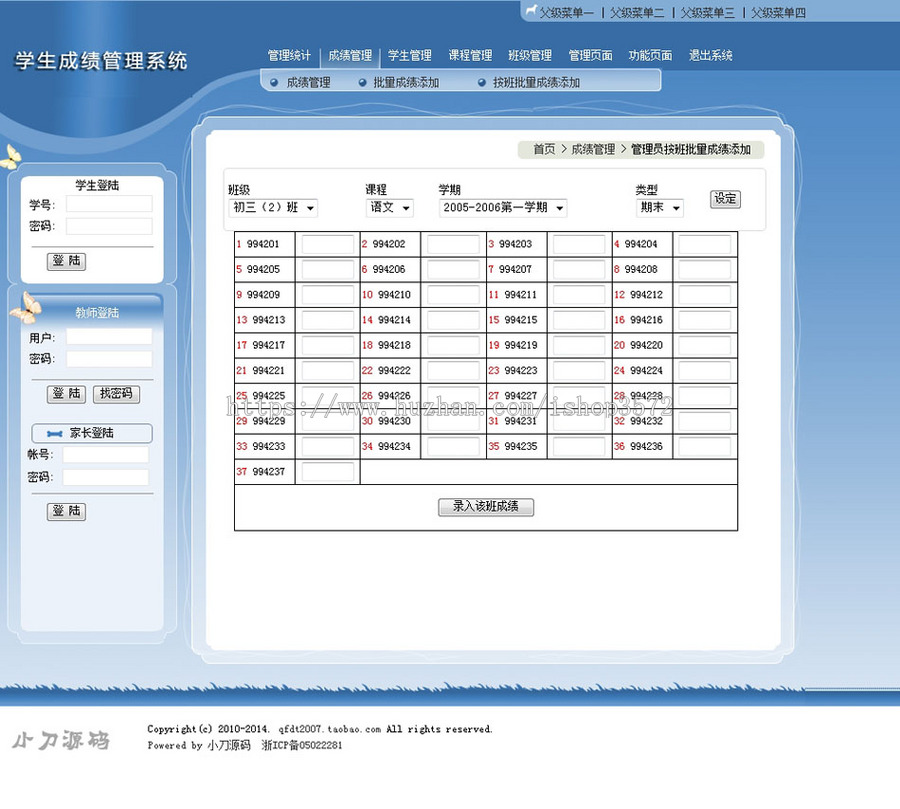Focus the 学号 input field
The height and width of the screenshot is (809, 900).
coord(109,204)
